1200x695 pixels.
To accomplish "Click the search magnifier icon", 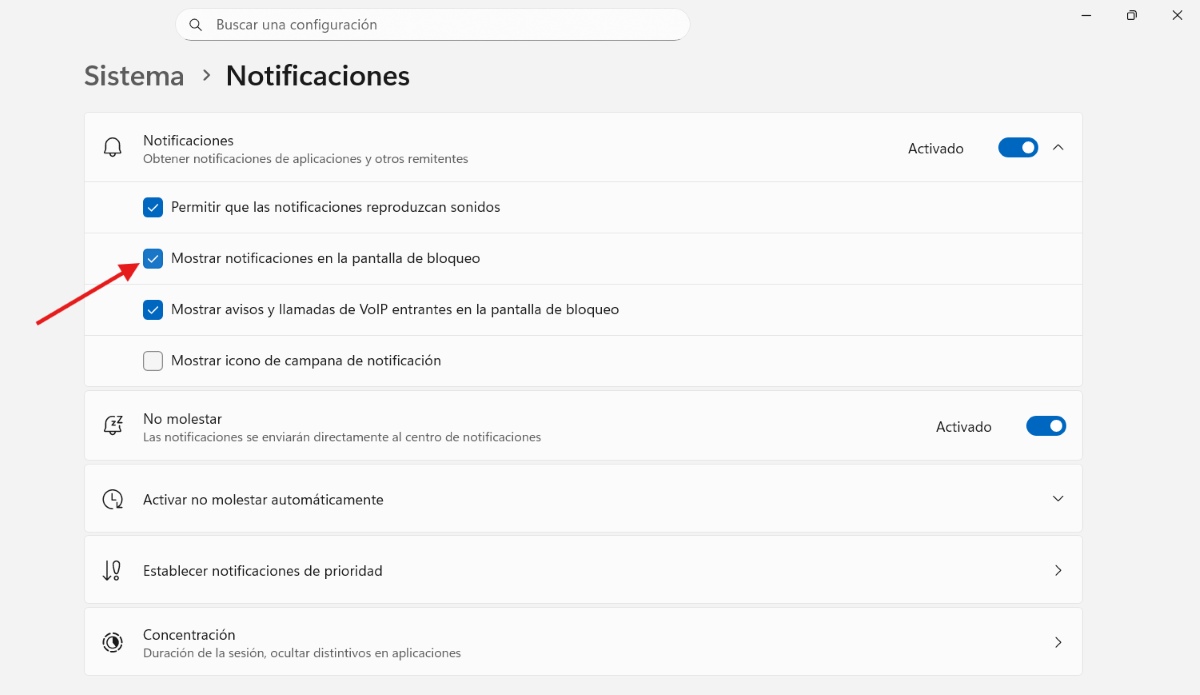I will click(195, 23).
